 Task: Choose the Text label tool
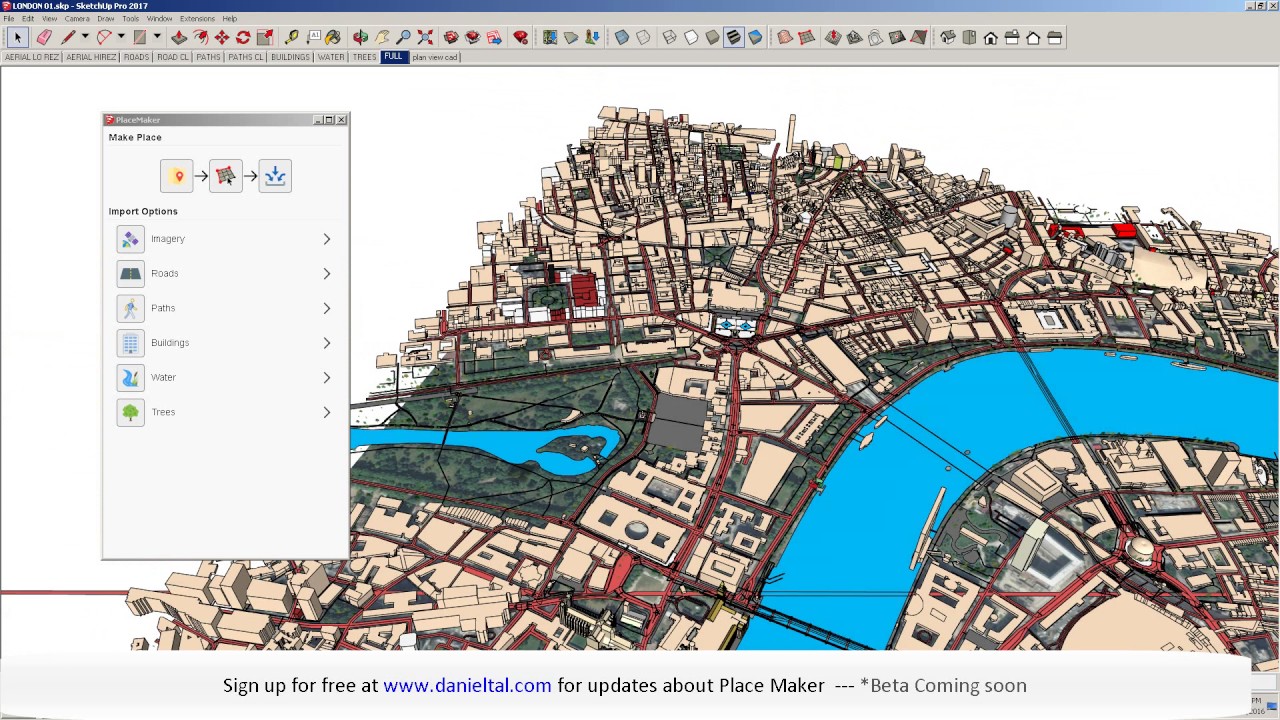(x=314, y=37)
